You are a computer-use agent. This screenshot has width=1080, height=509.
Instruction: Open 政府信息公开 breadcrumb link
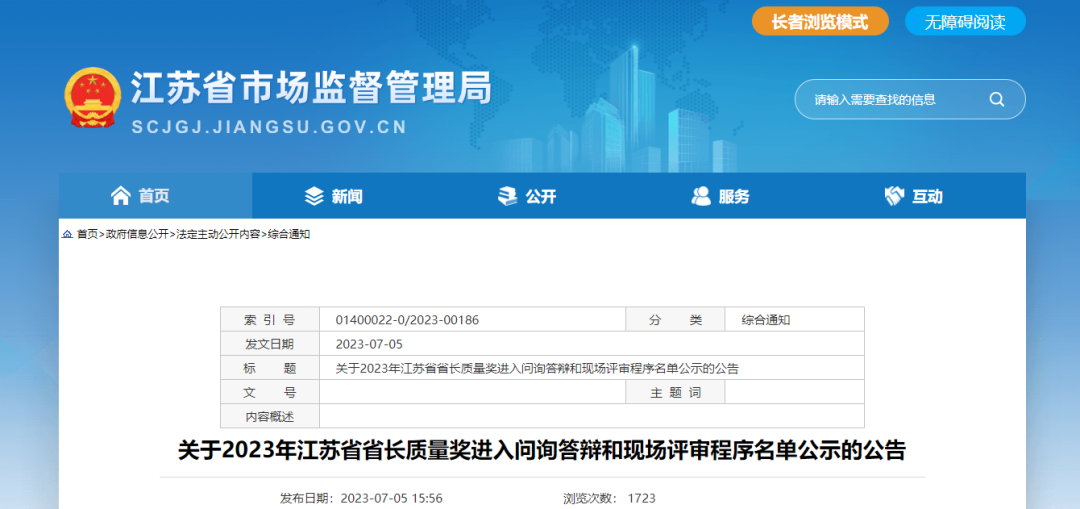tap(137, 234)
